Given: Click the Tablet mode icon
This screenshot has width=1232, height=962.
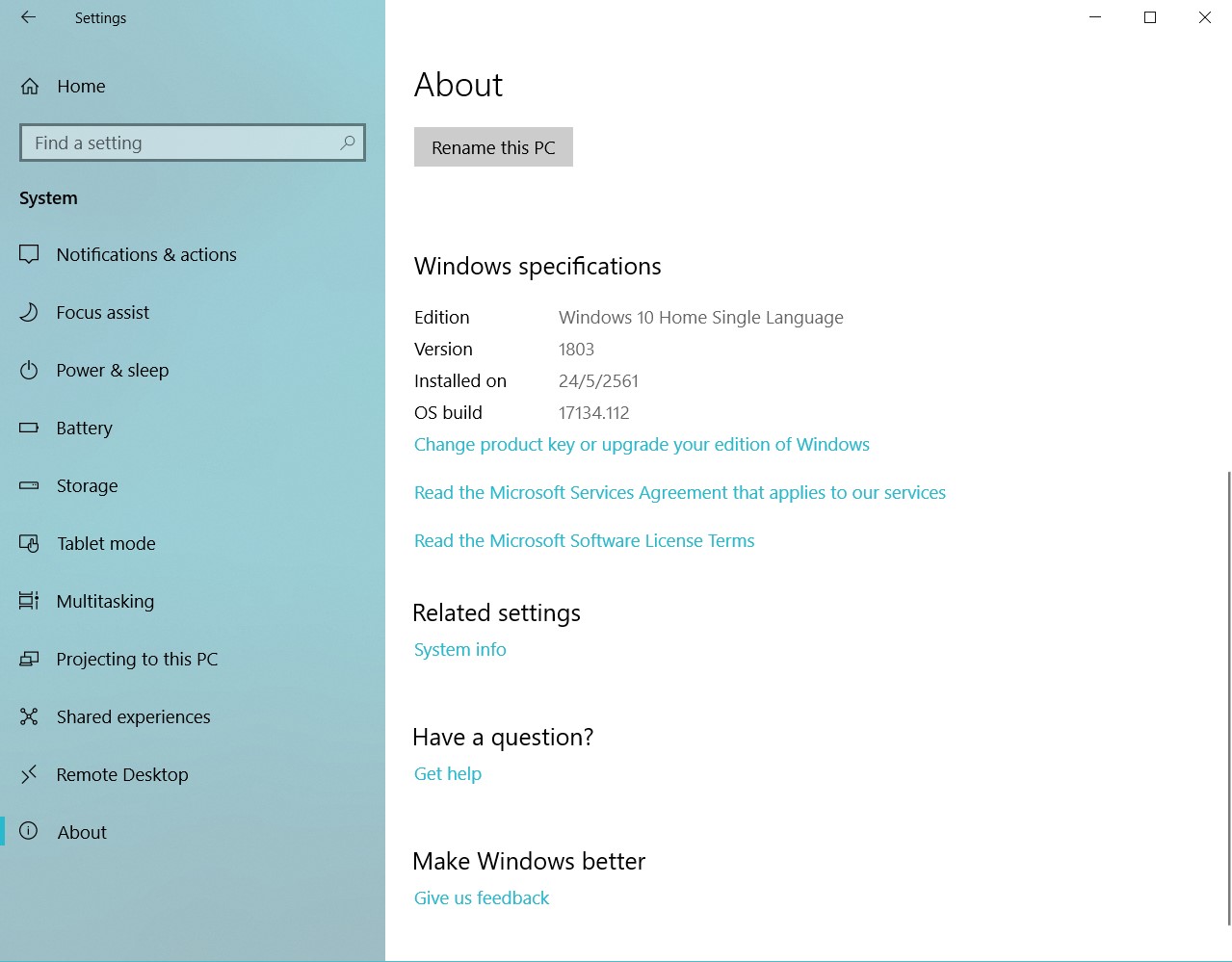Looking at the screenshot, I should pyautogui.click(x=29, y=543).
